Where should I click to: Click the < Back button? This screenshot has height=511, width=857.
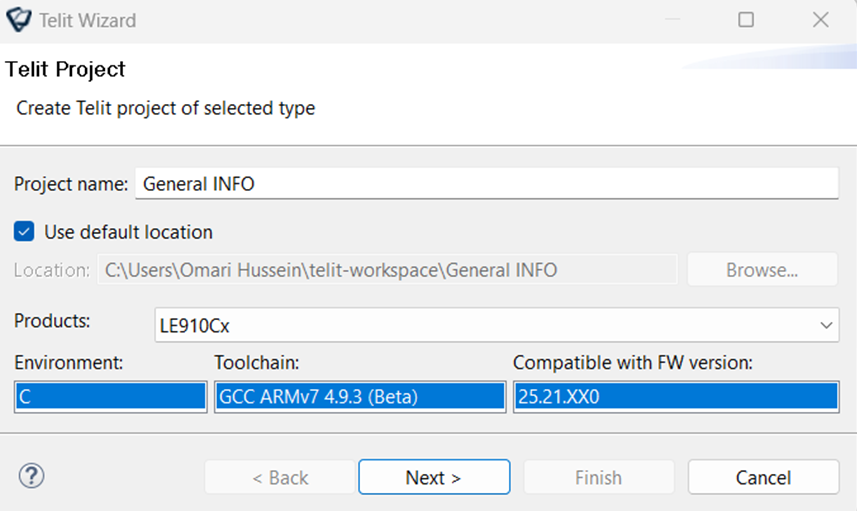(280, 477)
